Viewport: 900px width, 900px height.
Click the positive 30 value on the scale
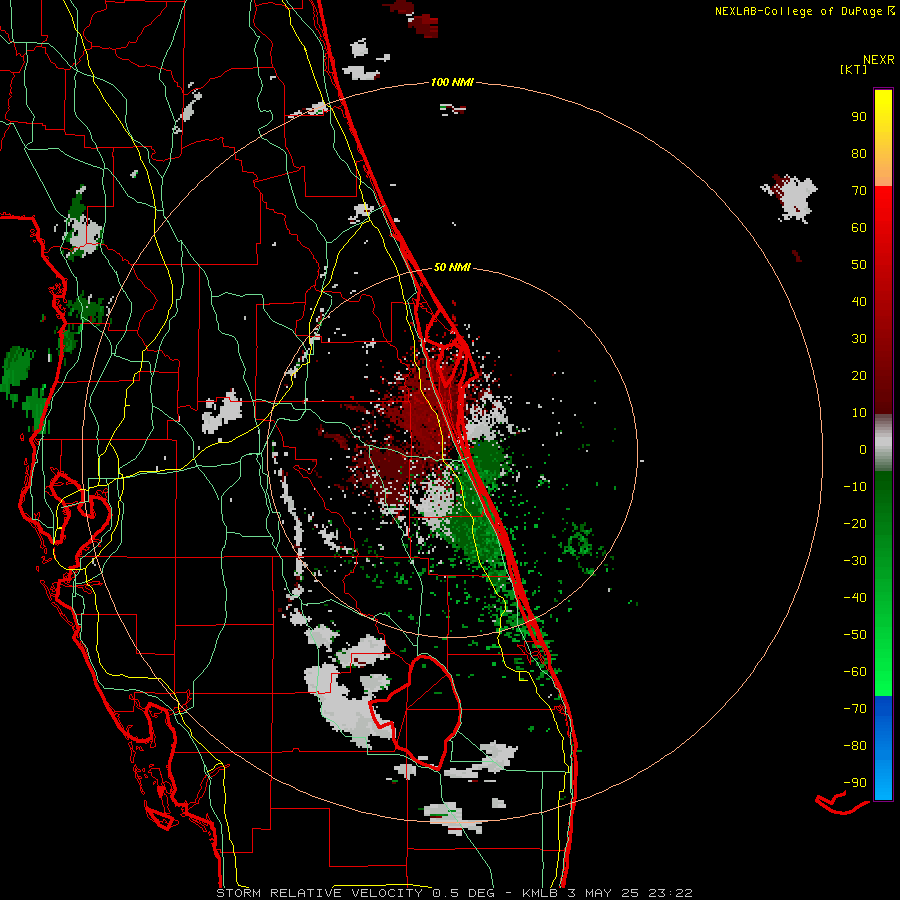pos(859,339)
